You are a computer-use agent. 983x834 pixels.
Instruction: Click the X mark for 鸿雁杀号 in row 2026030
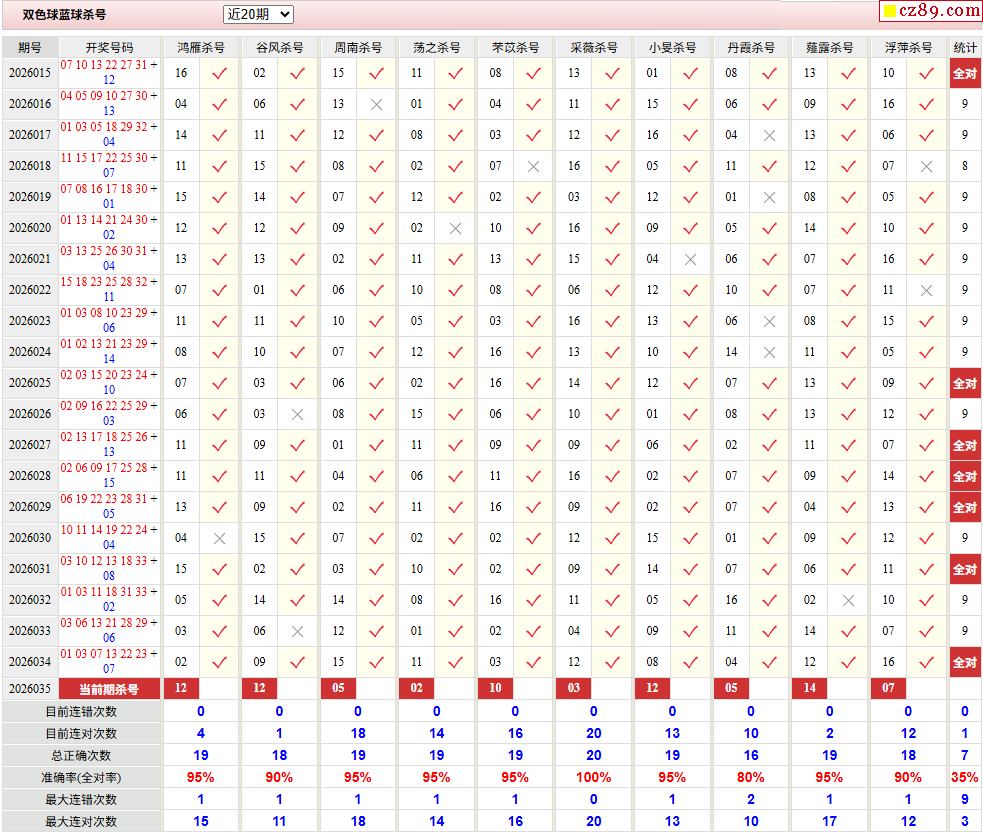(220, 538)
